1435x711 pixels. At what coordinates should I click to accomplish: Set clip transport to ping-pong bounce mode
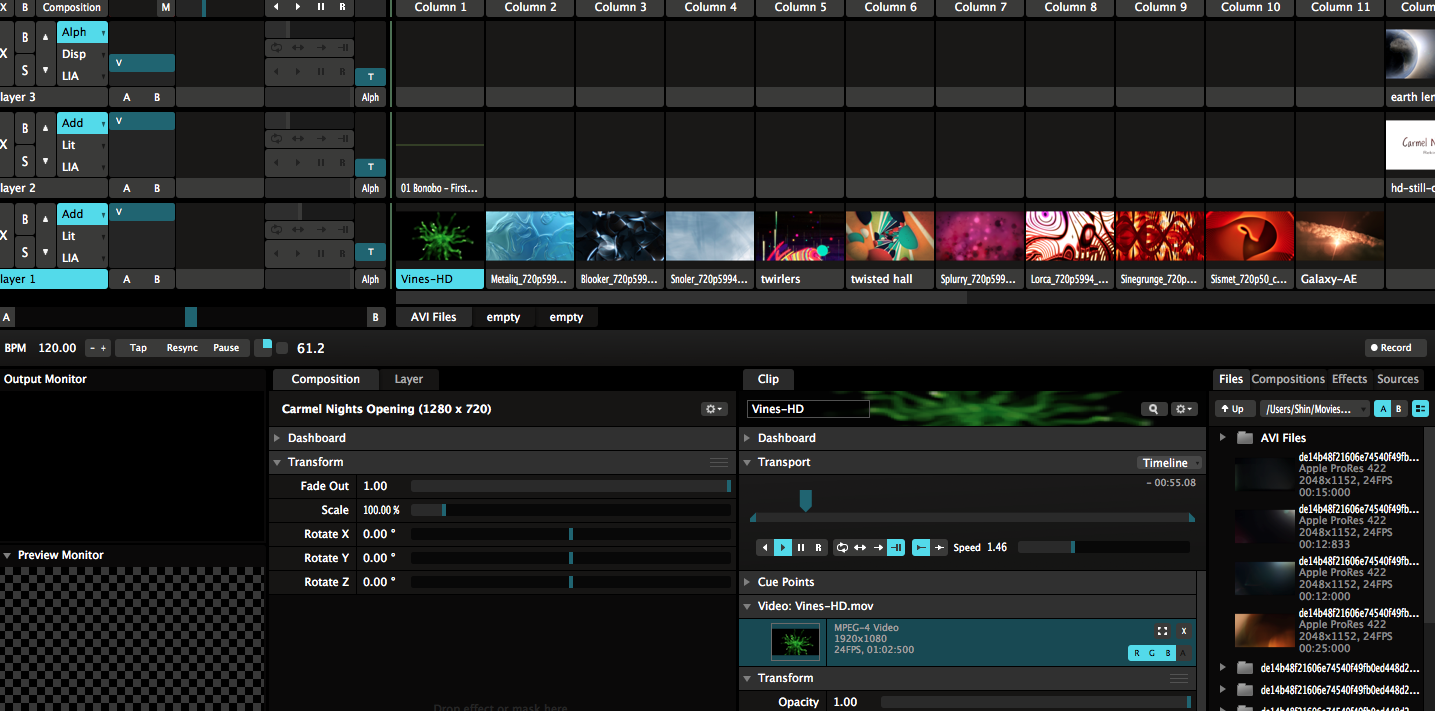pos(860,547)
